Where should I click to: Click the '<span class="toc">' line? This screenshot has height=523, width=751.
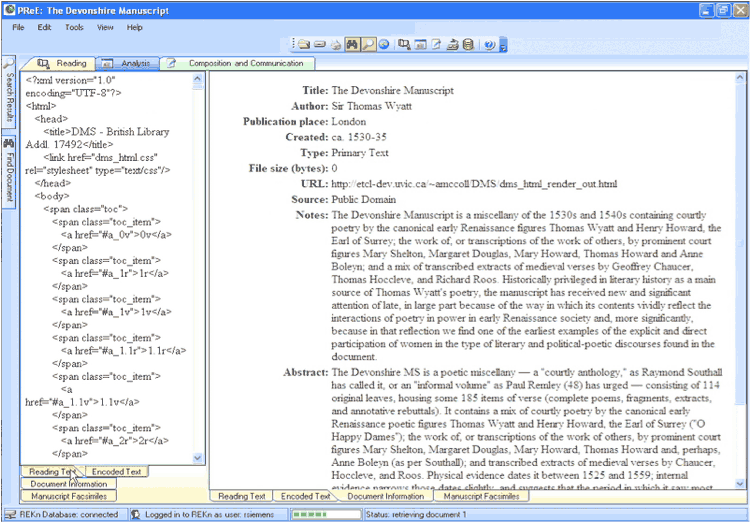(x=85, y=209)
